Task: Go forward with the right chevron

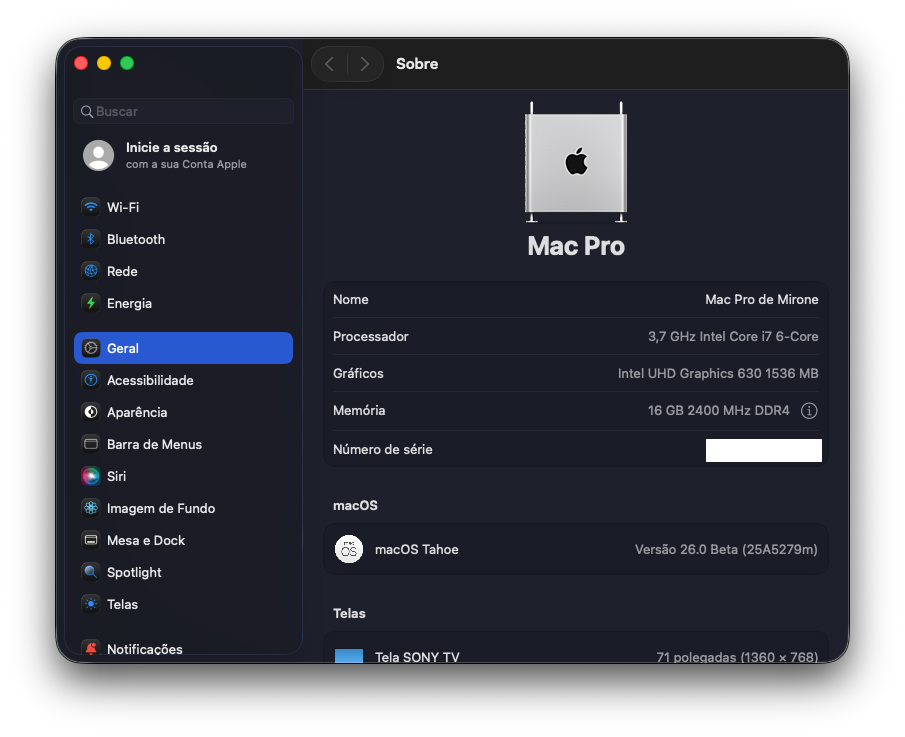Action: (365, 64)
